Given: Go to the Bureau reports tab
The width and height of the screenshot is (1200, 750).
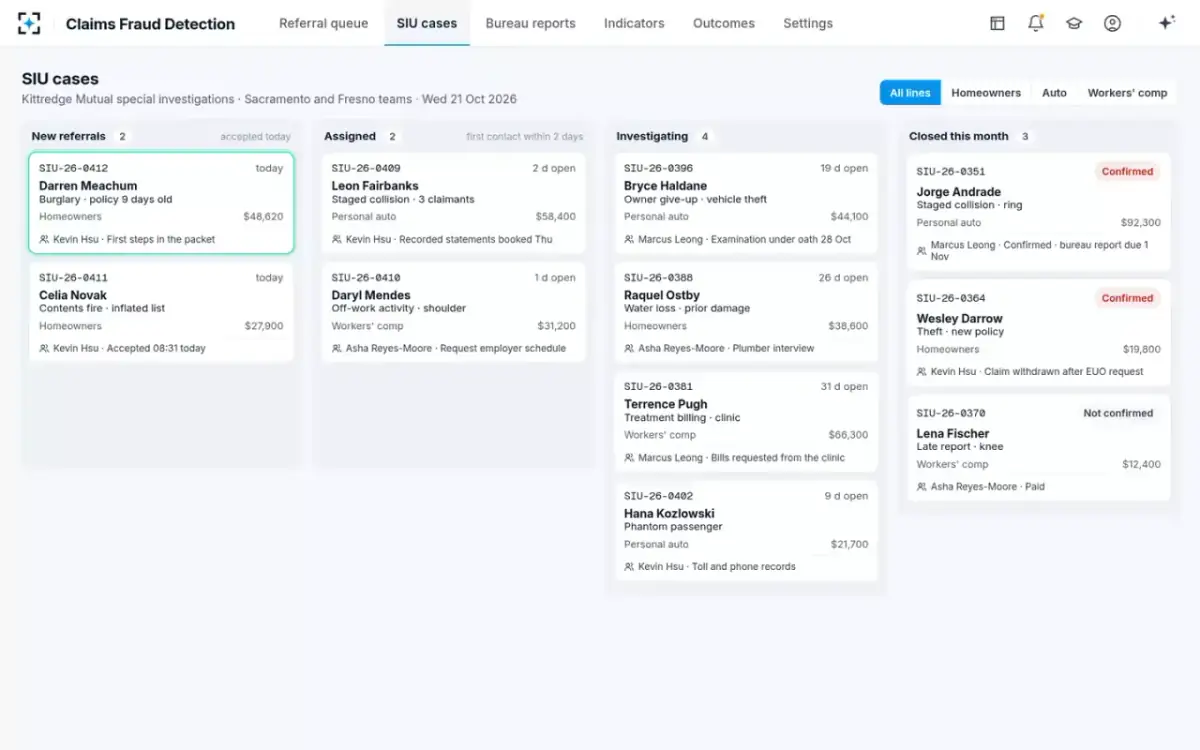Looking at the screenshot, I should tap(530, 23).
